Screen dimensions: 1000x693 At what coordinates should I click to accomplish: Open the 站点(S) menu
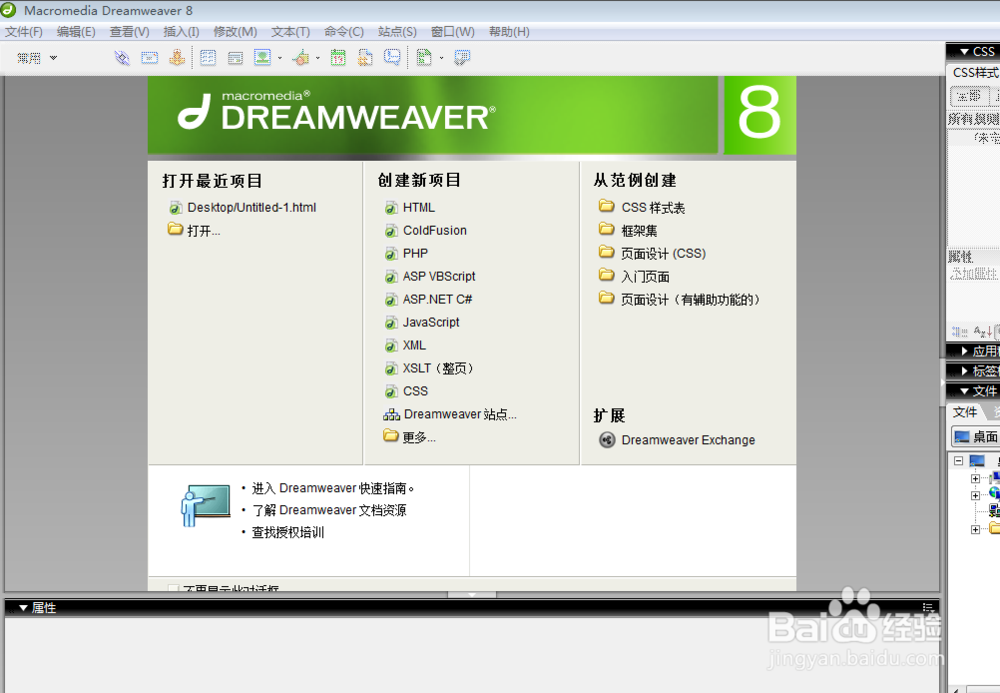(397, 32)
